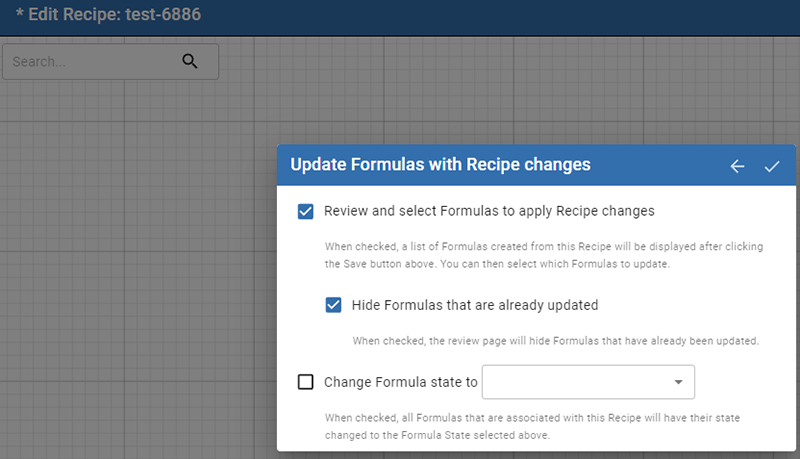Click the help text about the review page

pos(556,340)
